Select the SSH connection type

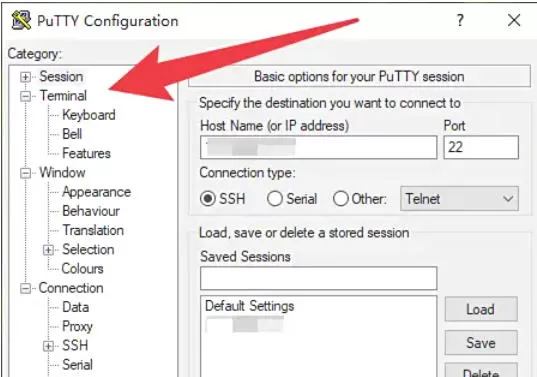click(208, 199)
